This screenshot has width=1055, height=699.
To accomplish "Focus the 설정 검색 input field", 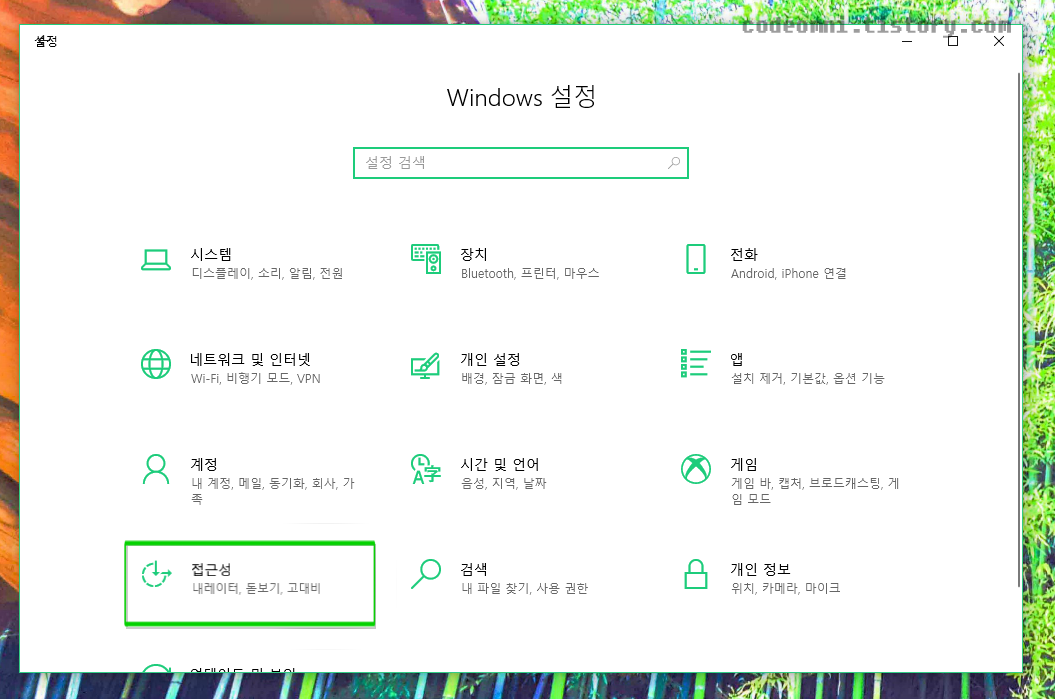I will (x=521, y=163).
